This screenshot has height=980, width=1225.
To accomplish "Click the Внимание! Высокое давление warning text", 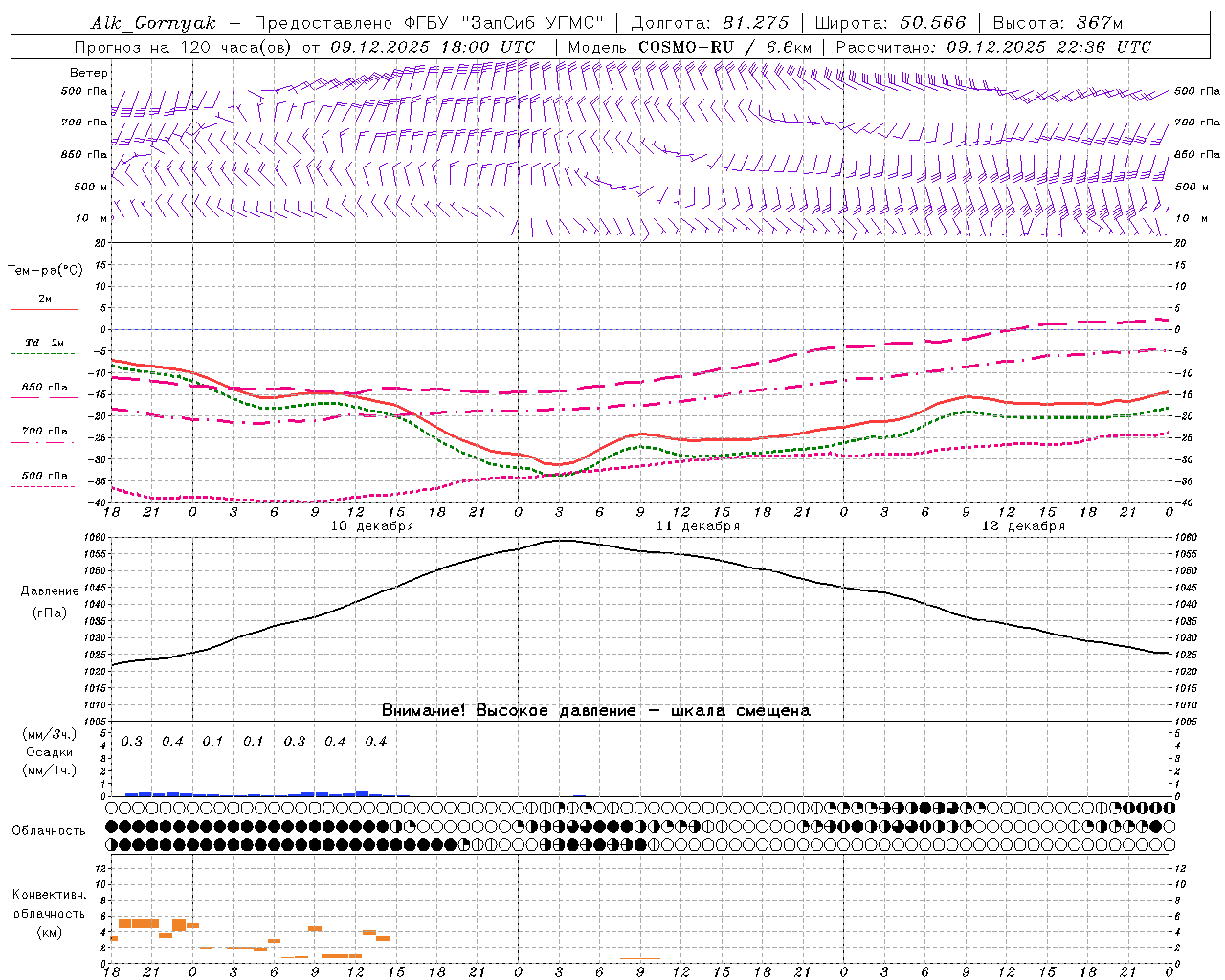I will tap(596, 711).
